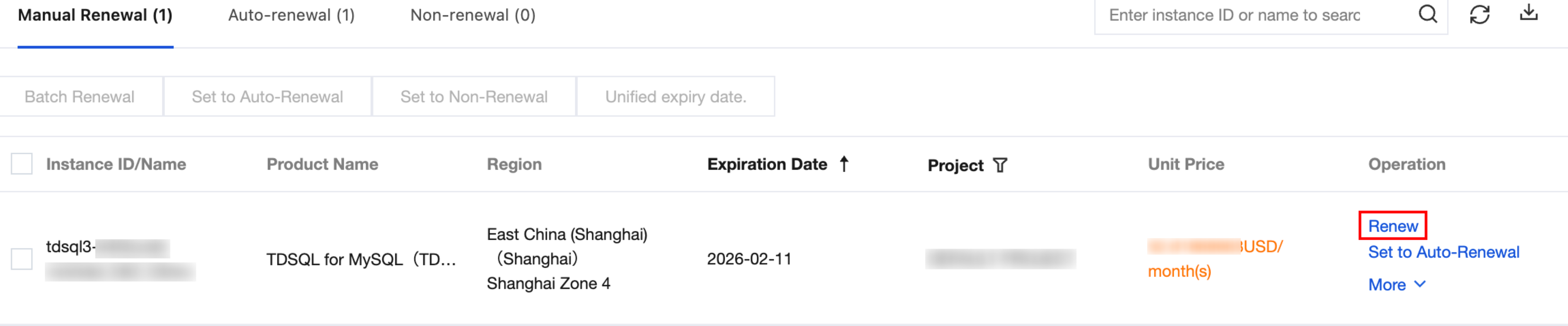Click the Expiration Date sort arrow
The width and height of the screenshot is (1568, 326).
pyautogui.click(x=844, y=164)
